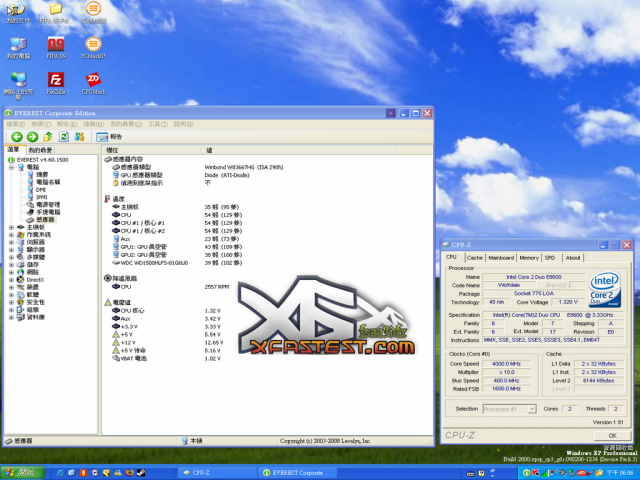Open the 3DMark06 desktop shortcut
Image resolution: width=640 pixels, height=480 pixels.
pos(93,12)
